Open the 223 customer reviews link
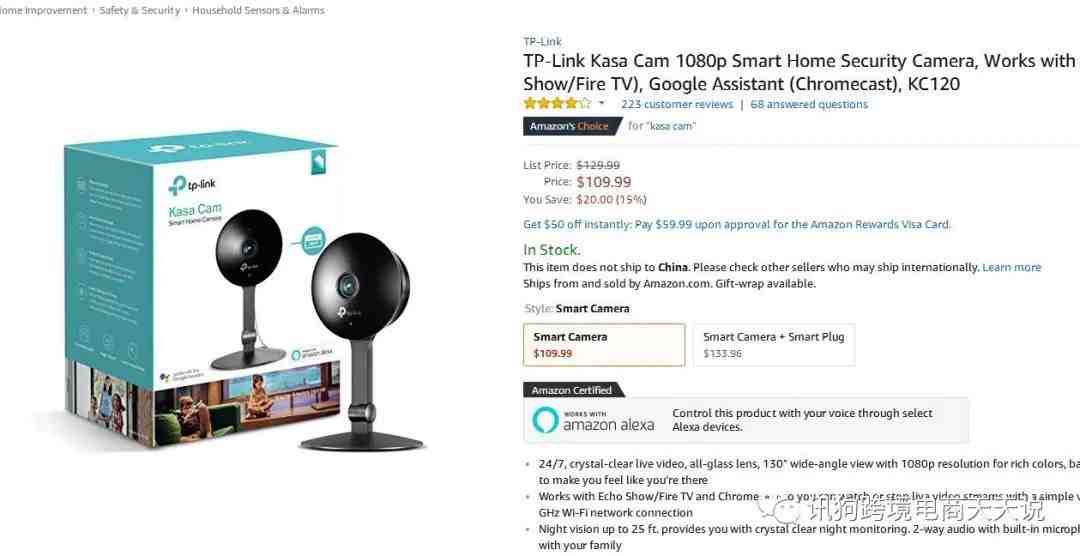Screen dimensions: 1080x556 pos(676,105)
